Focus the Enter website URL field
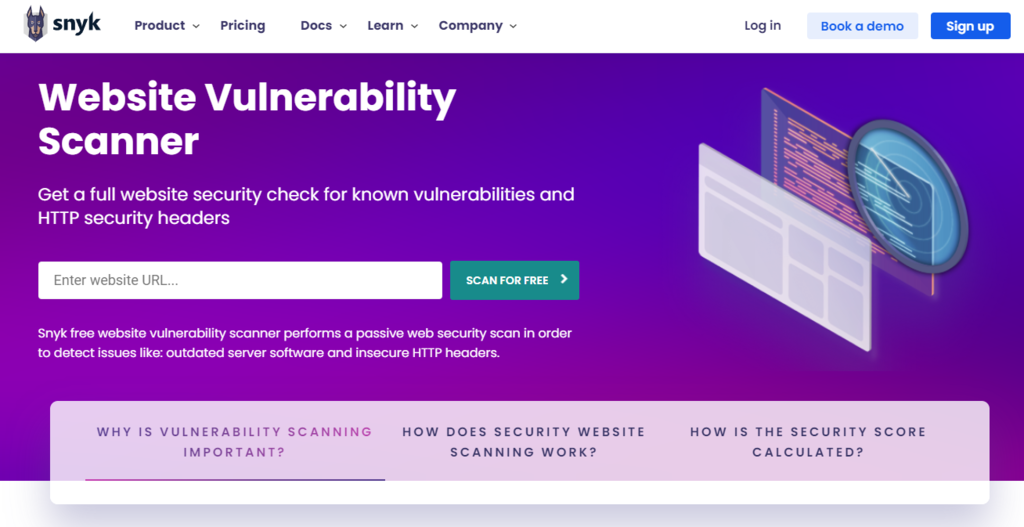The width and height of the screenshot is (1024, 527). [240, 280]
